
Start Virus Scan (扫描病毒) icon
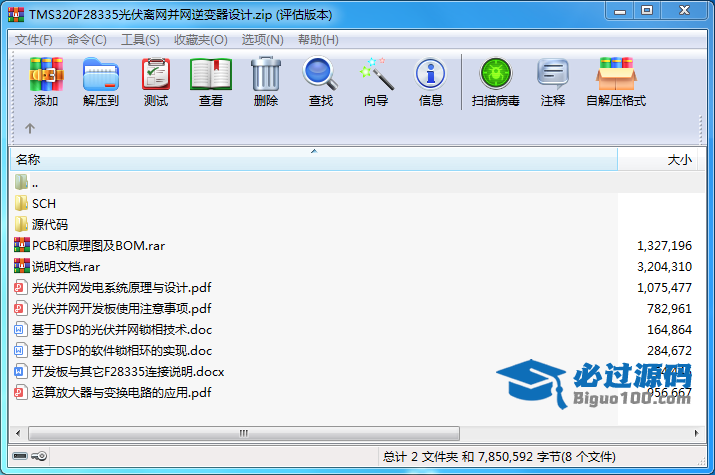pos(496,74)
